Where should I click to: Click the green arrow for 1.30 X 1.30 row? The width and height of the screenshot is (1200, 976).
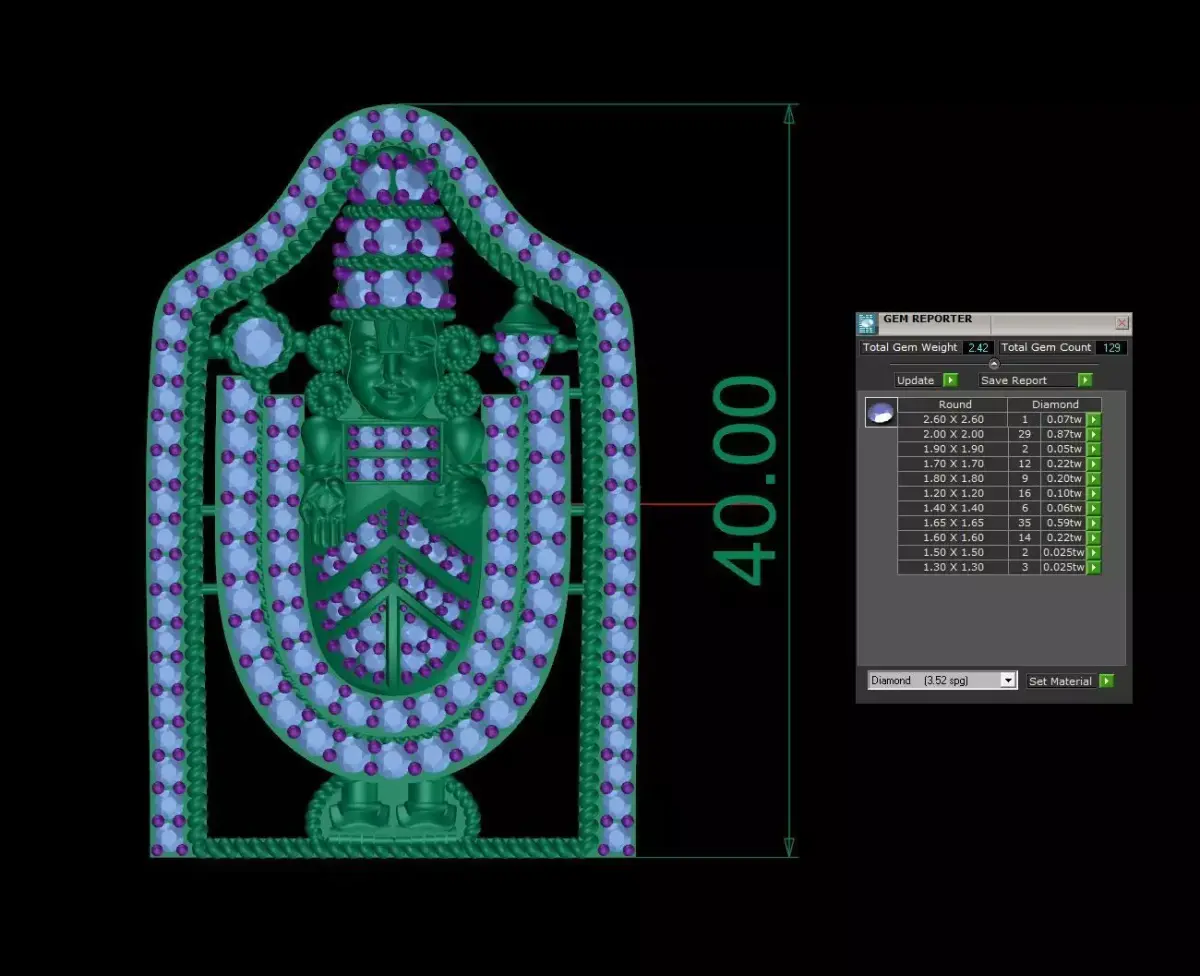point(1094,567)
